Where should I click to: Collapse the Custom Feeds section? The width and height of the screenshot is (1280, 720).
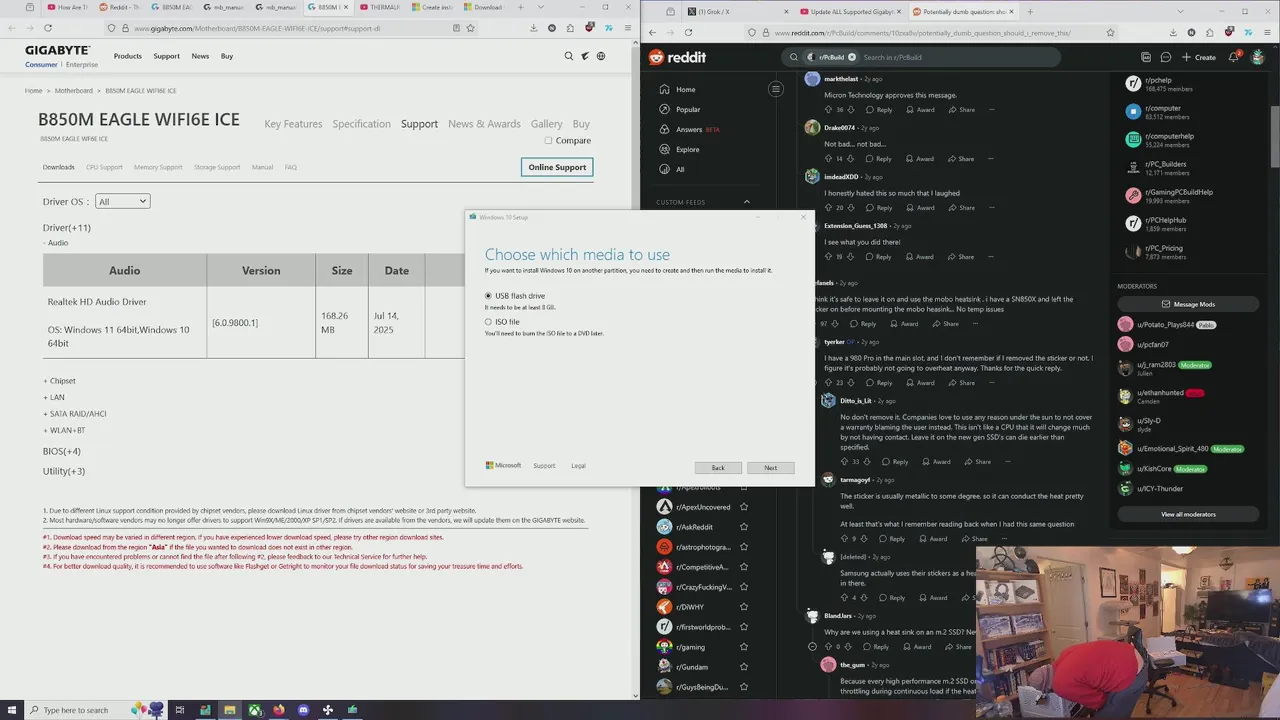[746, 202]
